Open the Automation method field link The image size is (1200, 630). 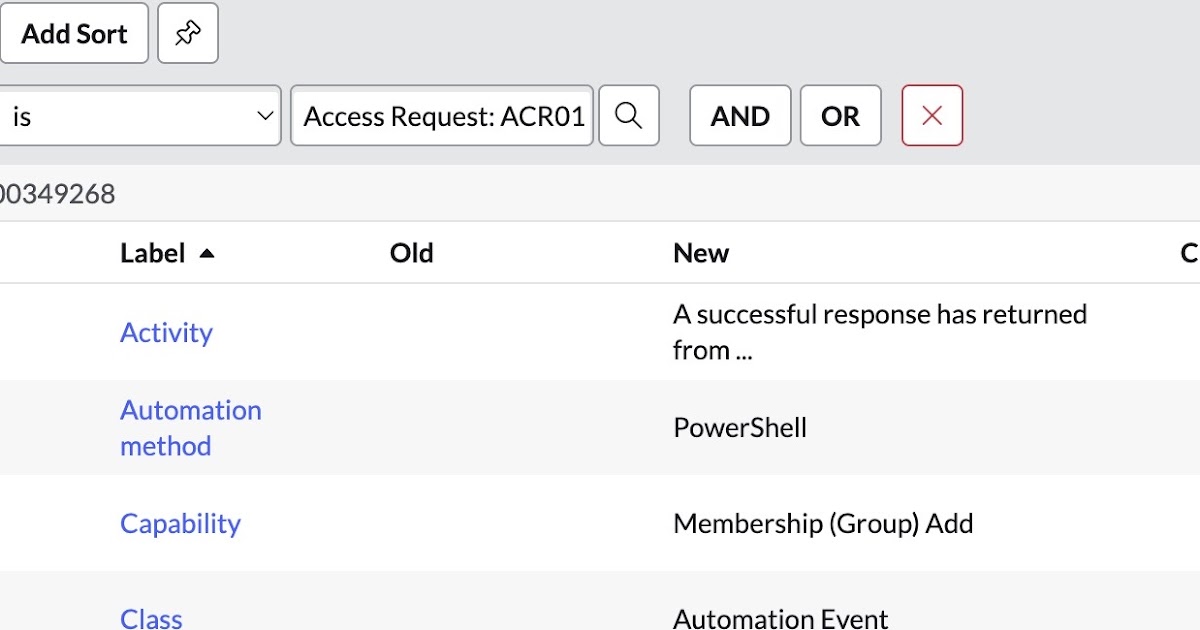tap(190, 428)
